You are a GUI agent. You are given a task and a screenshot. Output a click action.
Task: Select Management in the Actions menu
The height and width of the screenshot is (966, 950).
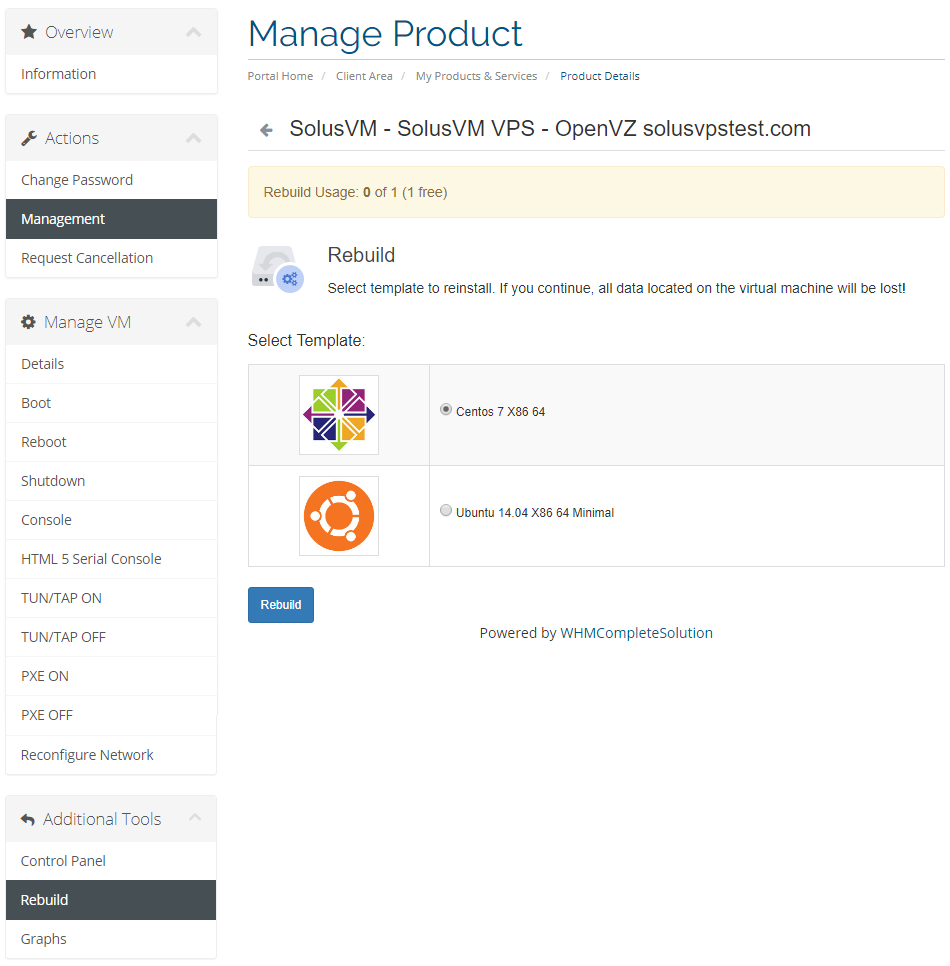pyautogui.click(x=112, y=219)
